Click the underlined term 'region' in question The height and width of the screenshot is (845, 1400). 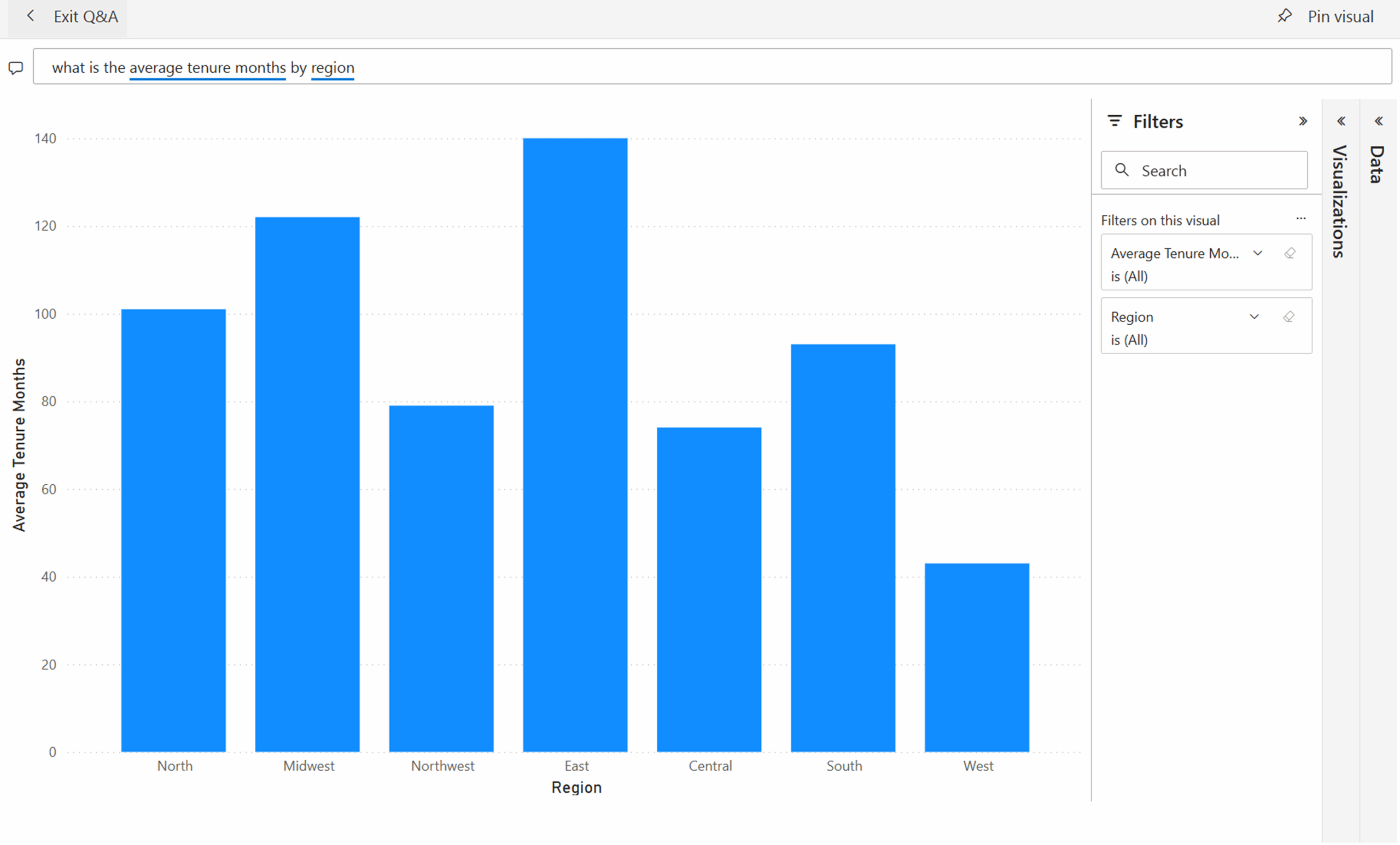coord(332,68)
